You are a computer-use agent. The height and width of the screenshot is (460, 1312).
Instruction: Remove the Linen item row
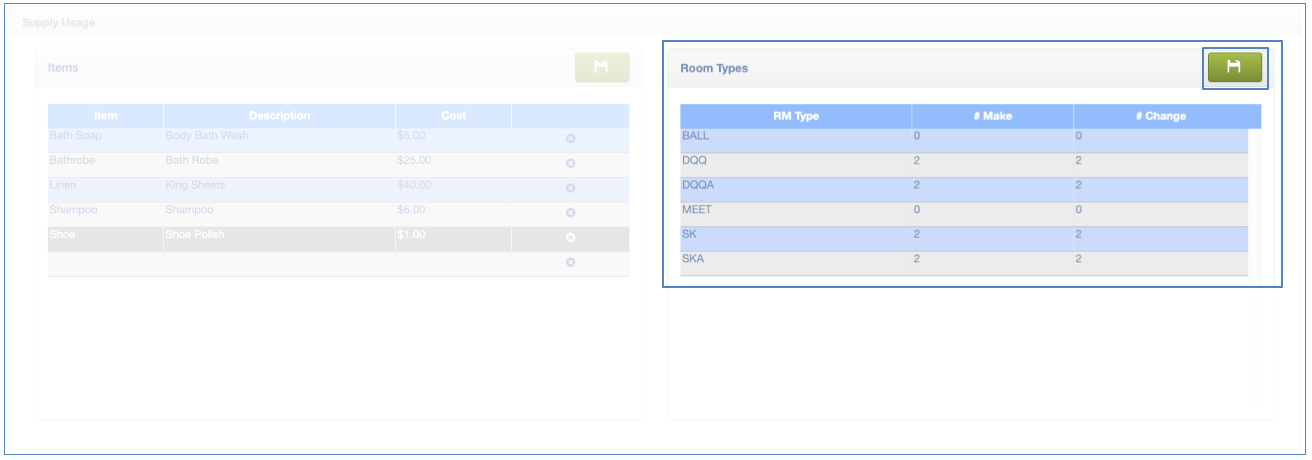570,188
